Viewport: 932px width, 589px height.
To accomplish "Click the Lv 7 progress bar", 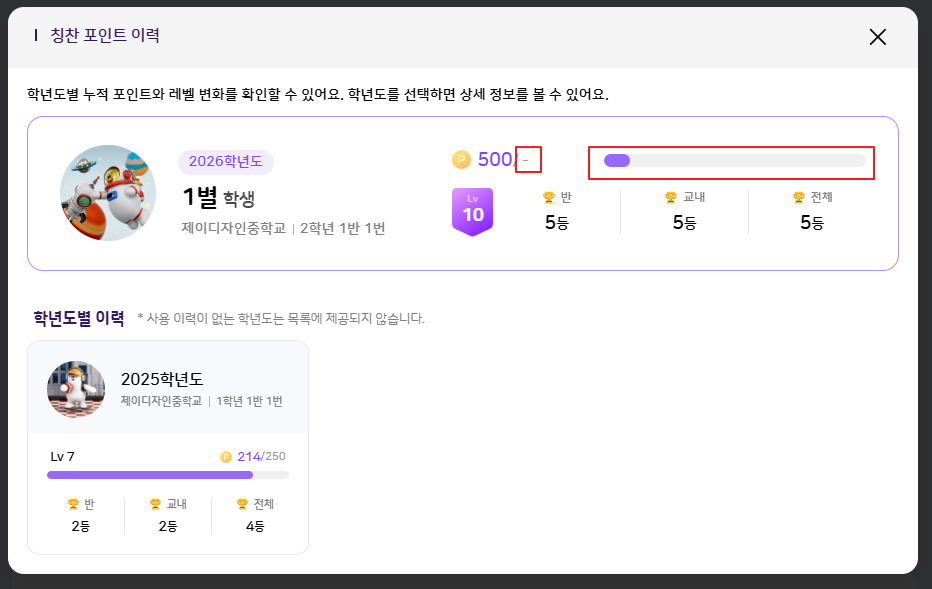I will 168,475.
